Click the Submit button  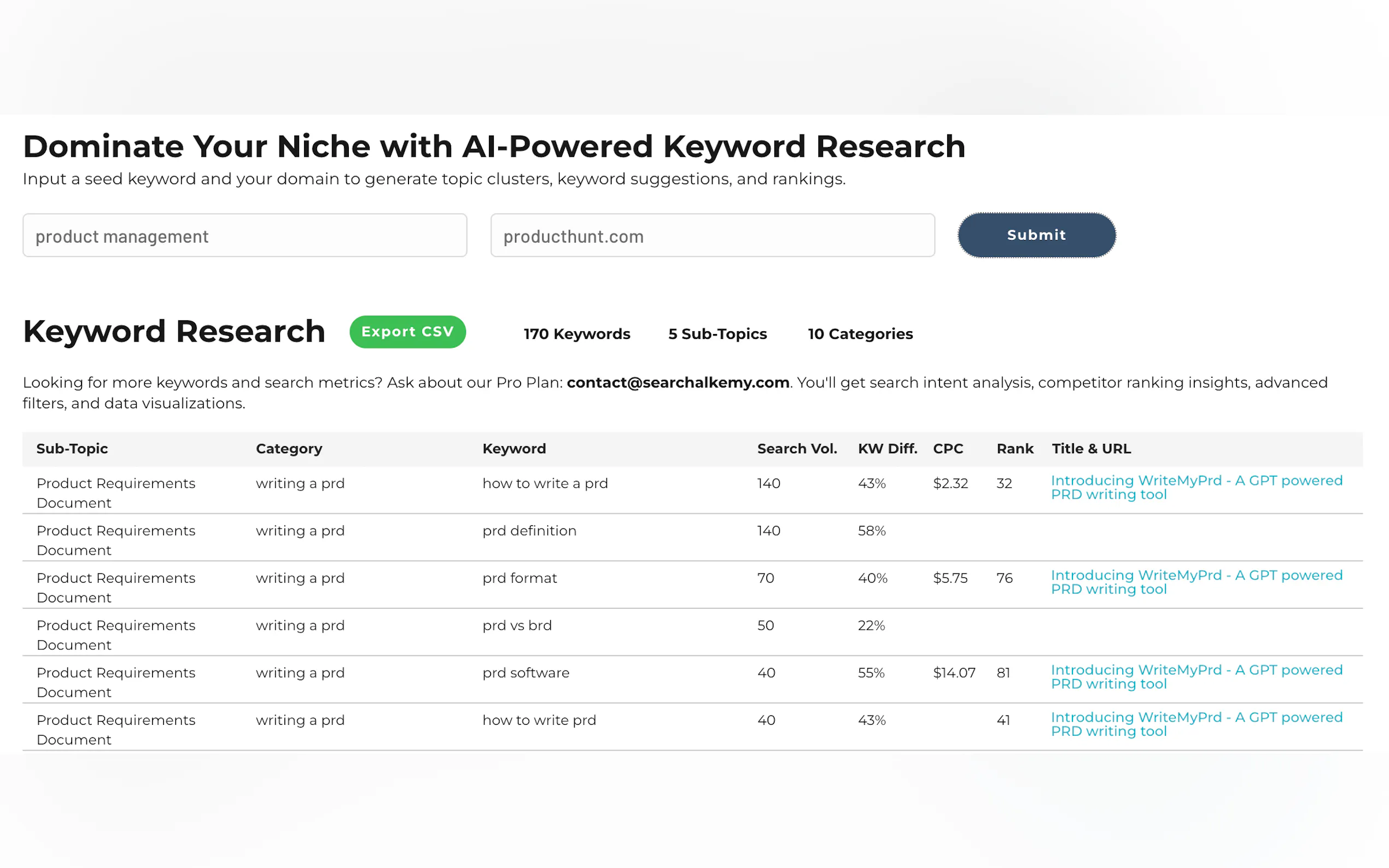coord(1036,235)
